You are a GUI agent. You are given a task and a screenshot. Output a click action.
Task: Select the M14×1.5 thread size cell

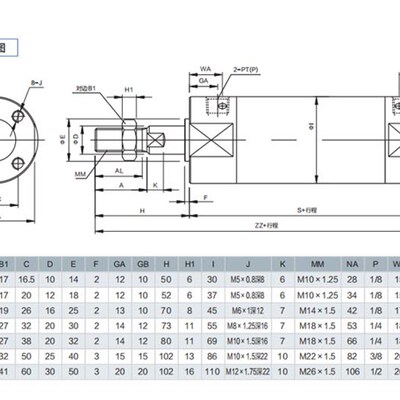click(317, 311)
